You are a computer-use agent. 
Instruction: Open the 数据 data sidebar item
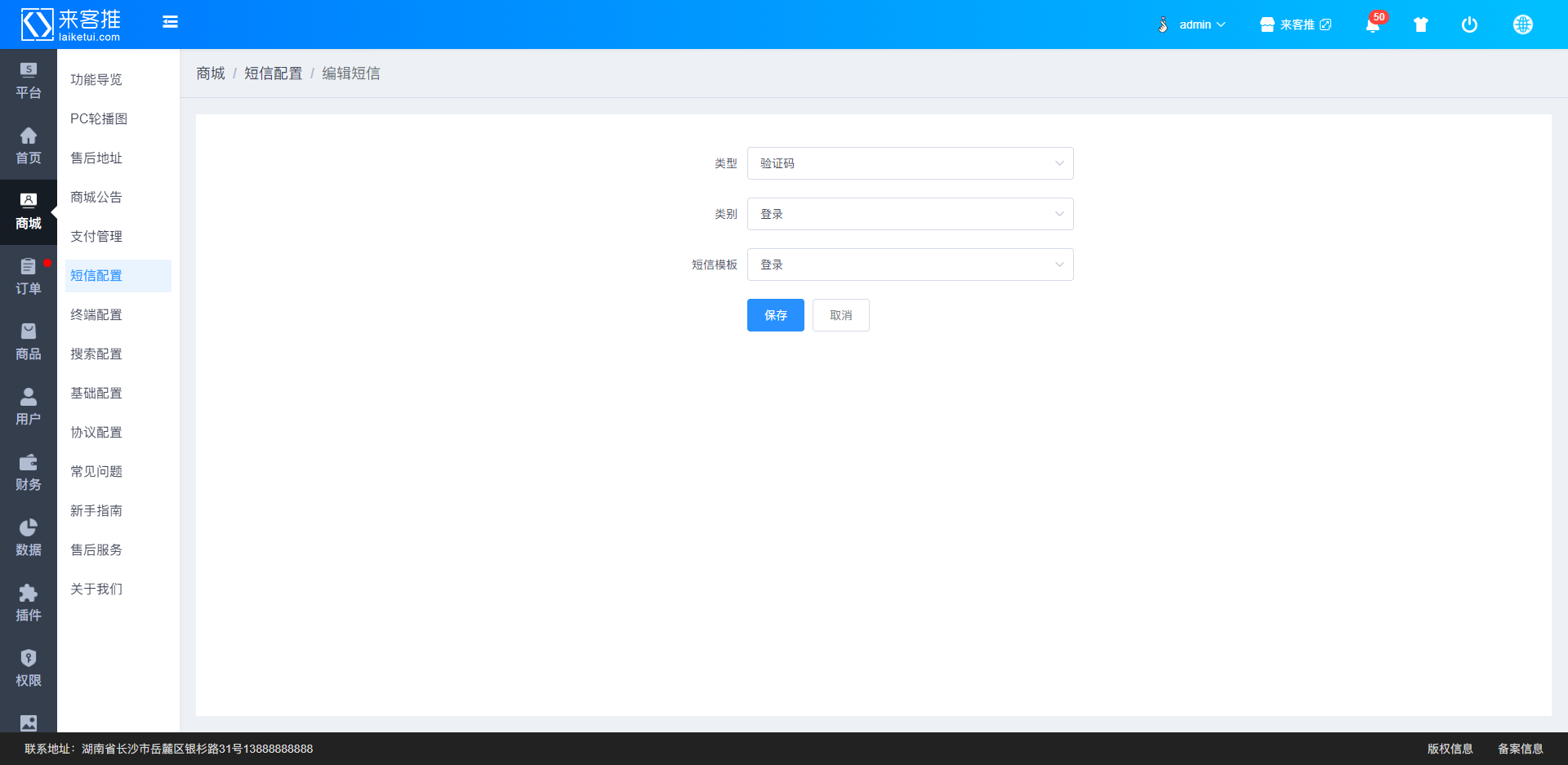click(29, 538)
